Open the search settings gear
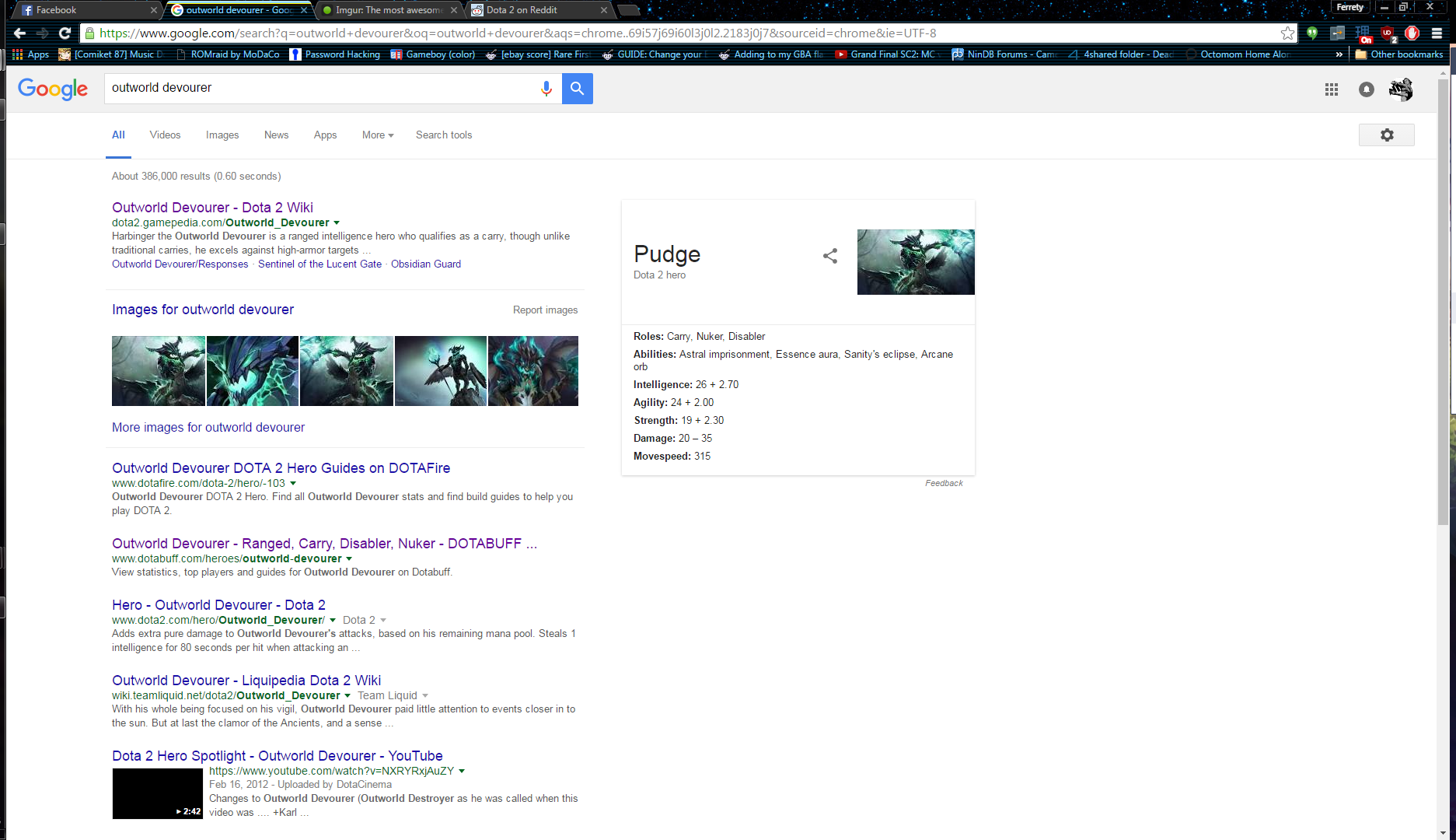The width and height of the screenshot is (1456, 840). pyautogui.click(x=1386, y=135)
